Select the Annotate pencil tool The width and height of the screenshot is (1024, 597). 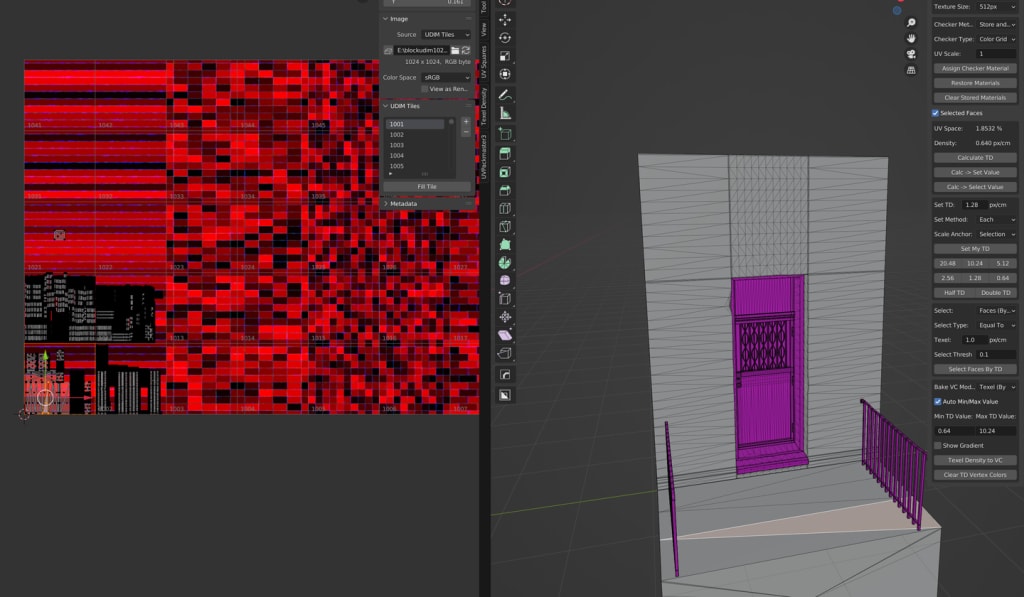505,95
